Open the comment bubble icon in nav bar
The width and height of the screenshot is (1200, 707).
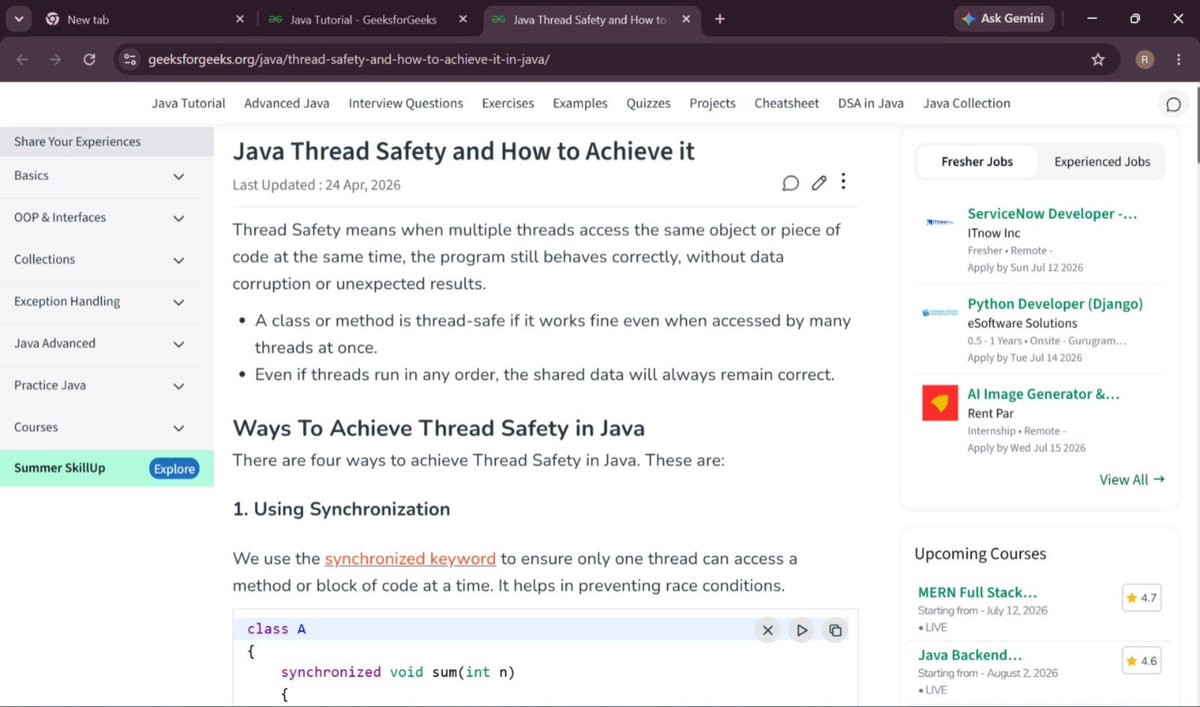coord(1174,104)
